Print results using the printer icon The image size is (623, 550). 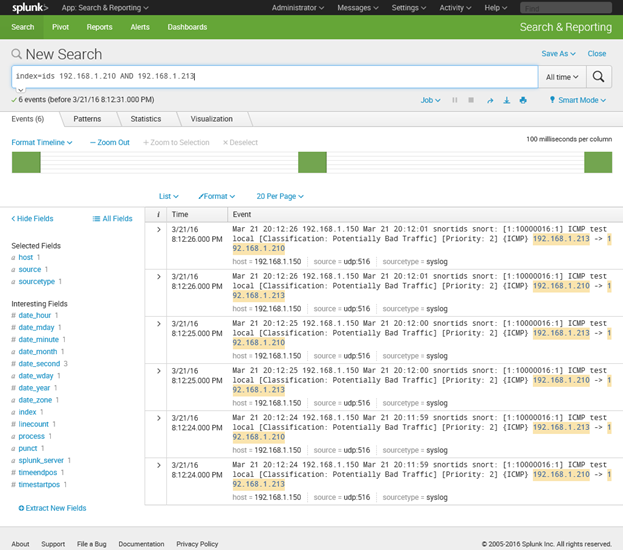pyautogui.click(x=524, y=100)
